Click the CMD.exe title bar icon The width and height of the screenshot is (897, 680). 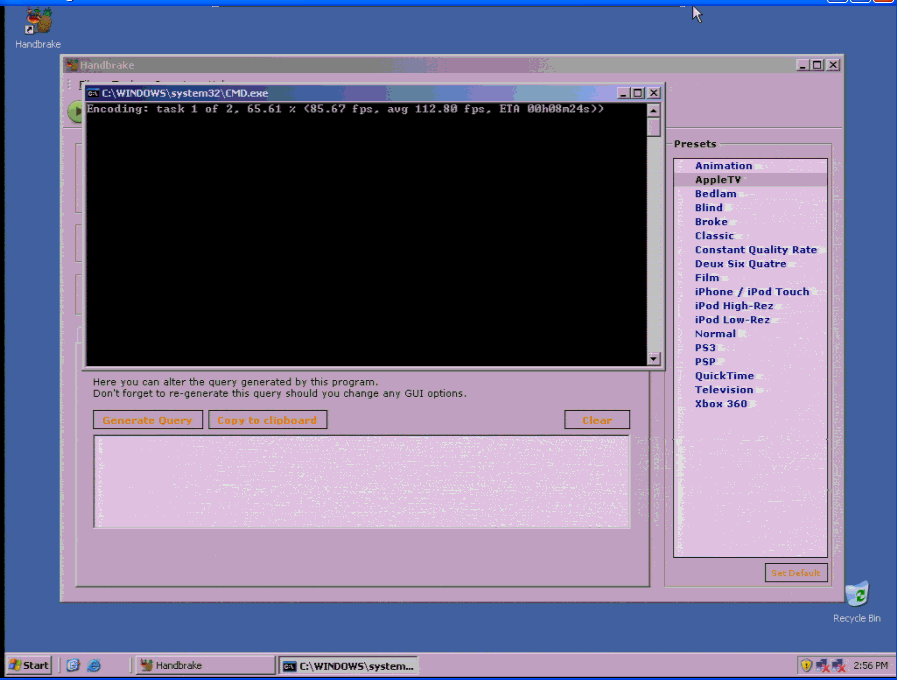(94, 92)
